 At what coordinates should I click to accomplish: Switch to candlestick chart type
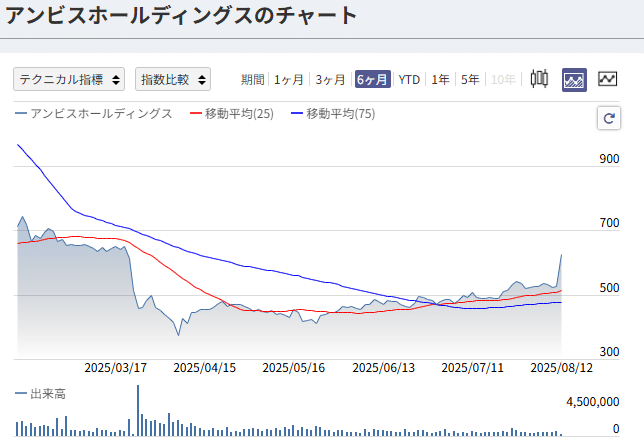pos(539,79)
